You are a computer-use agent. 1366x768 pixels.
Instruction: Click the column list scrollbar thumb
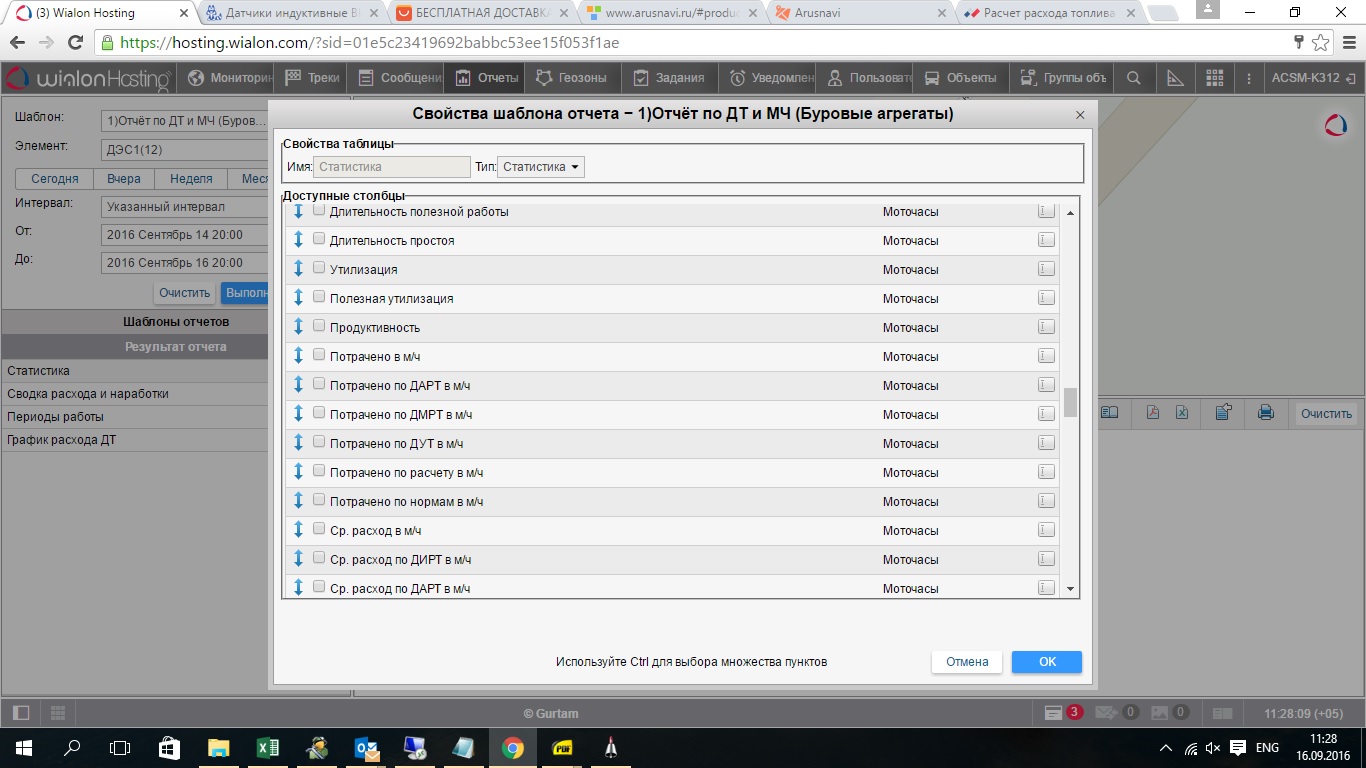click(x=1070, y=402)
